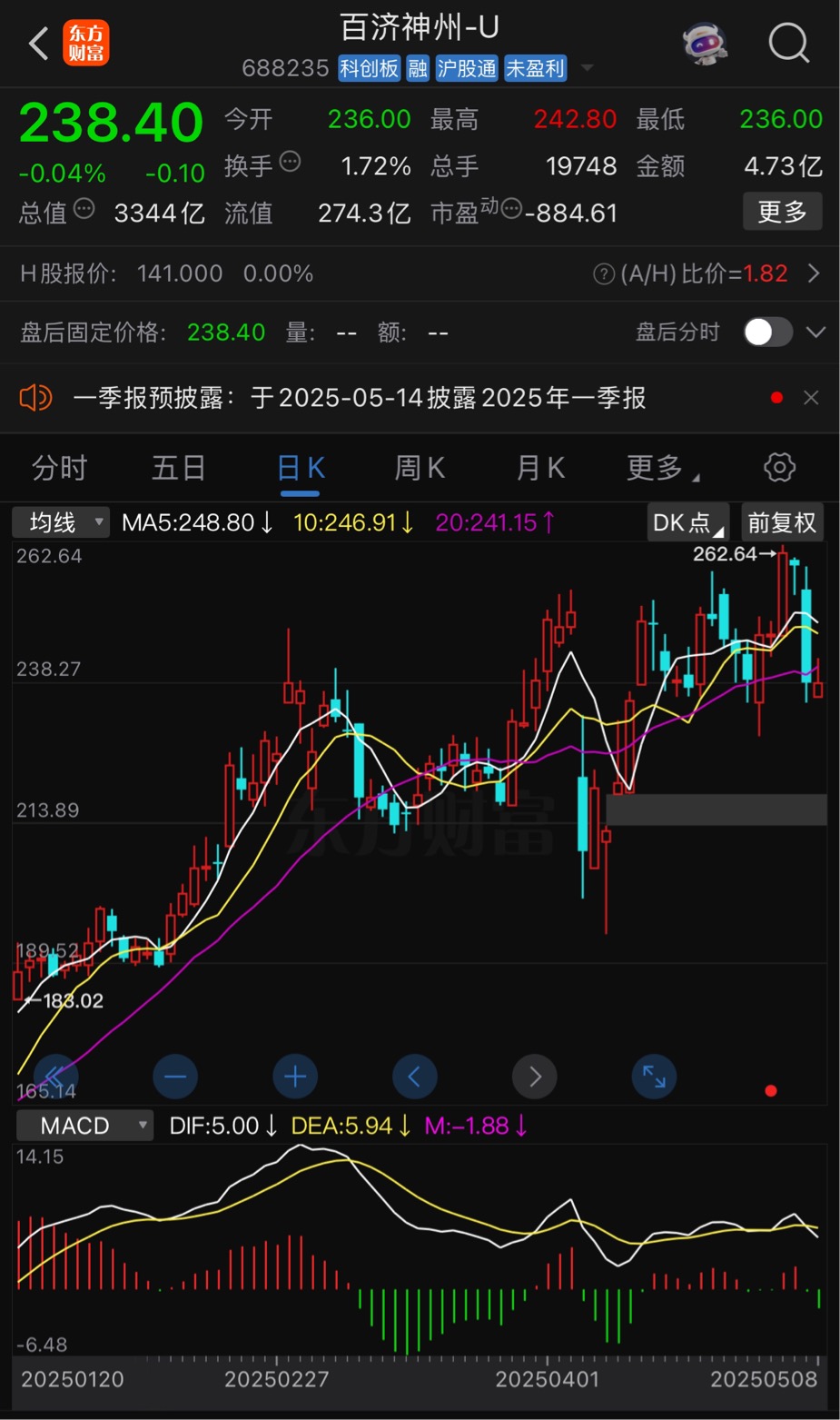Move chart right with arrow button
This screenshot has width=840, height=1420.
(535, 1077)
